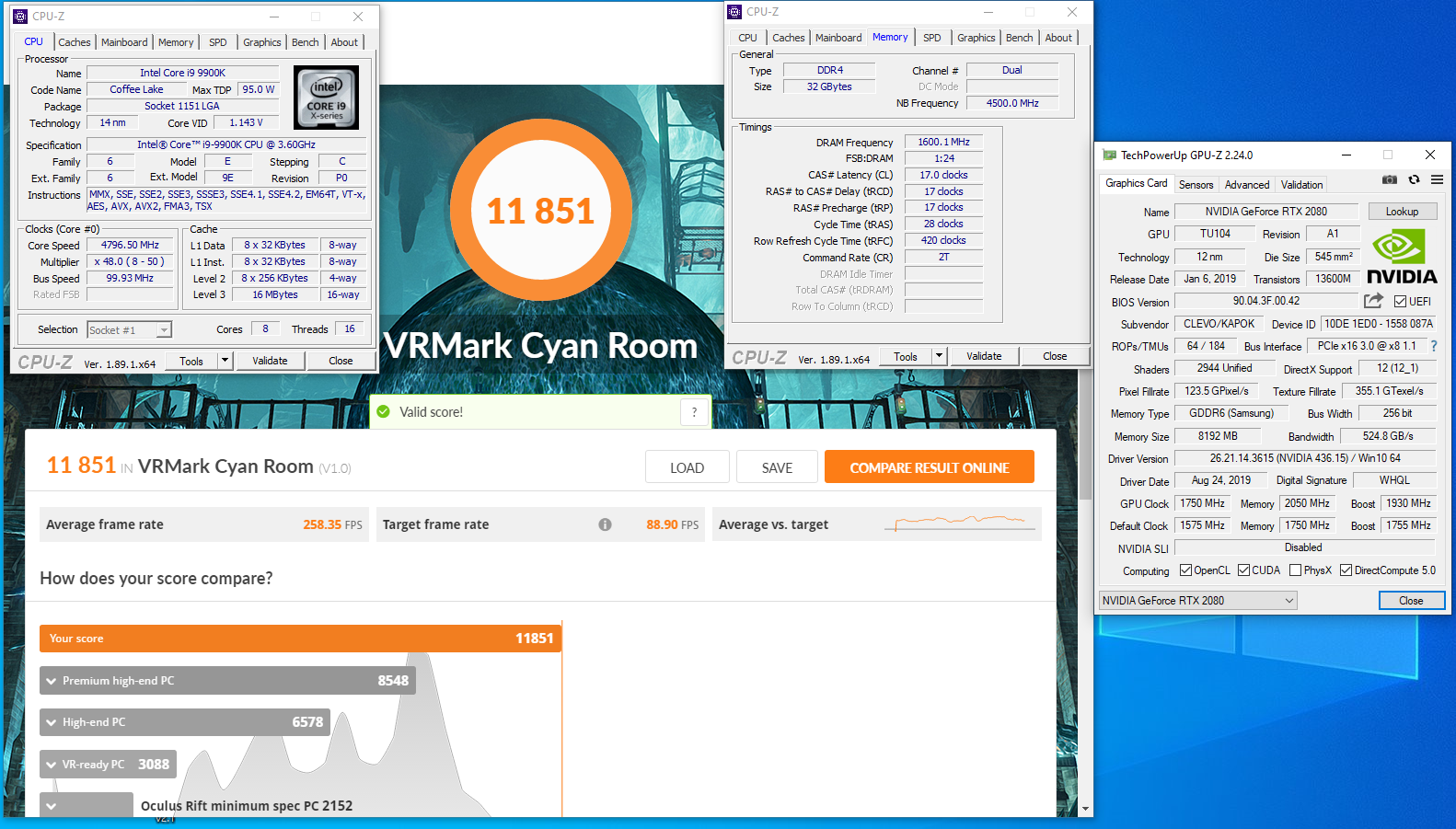1456x829 pixels.
Task: Toggle the UEFI checkbox in GPU-Z
Action: (x=1400, y=302)
